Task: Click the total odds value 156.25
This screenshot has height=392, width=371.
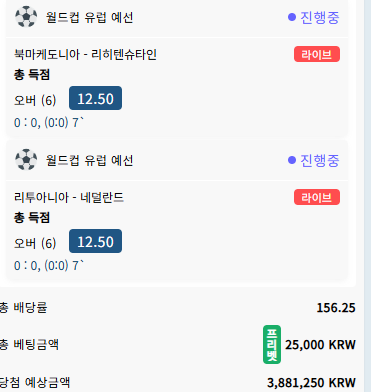Action: [x=336, y=308]
